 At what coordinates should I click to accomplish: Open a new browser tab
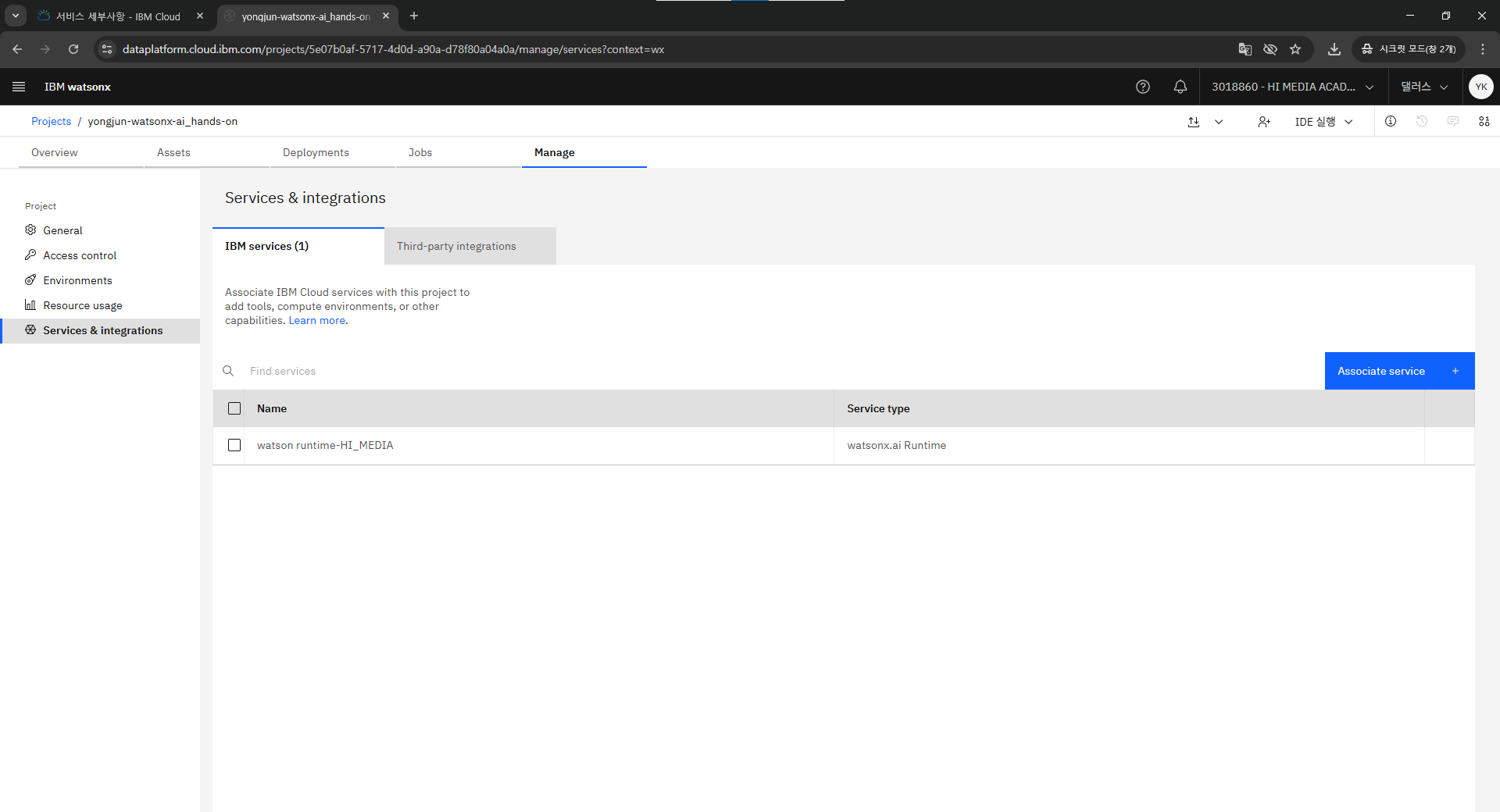pyautogui.click(x=414, y=16)
